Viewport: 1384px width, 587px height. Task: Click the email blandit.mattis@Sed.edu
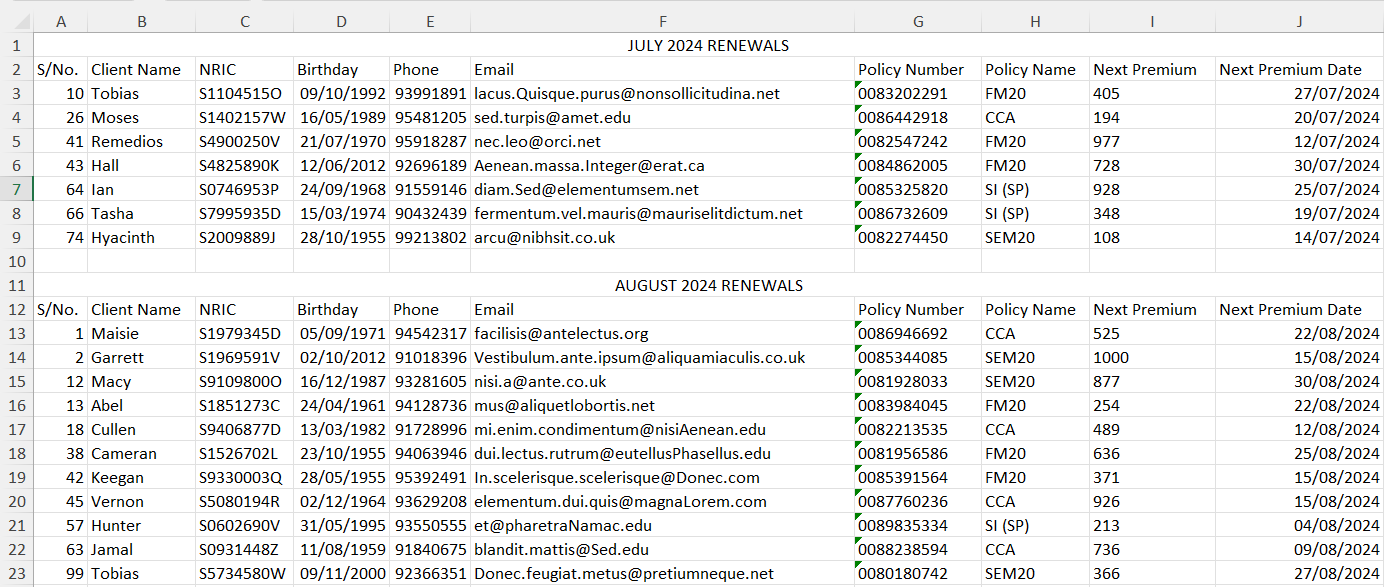(x=561, y=549)
